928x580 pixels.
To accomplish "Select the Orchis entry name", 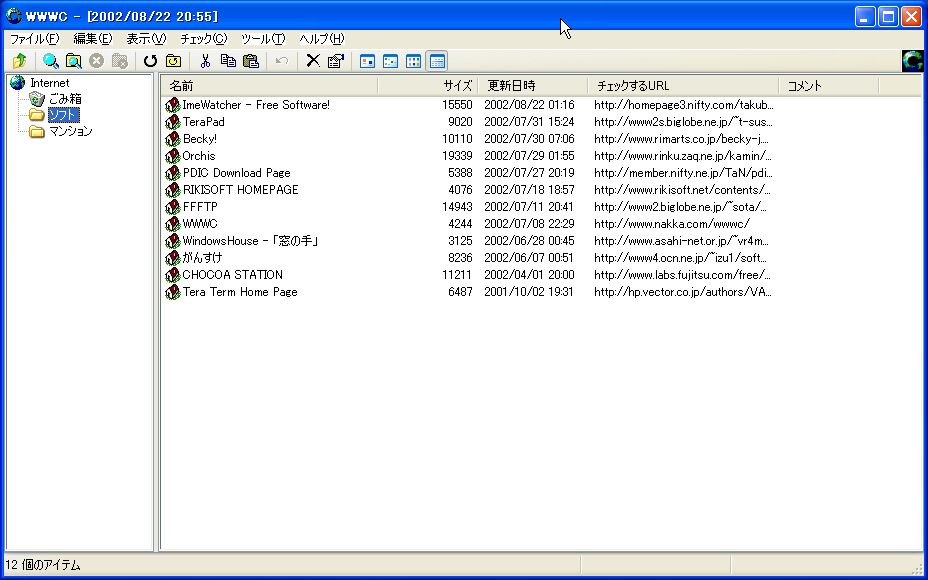I will 199,156.
